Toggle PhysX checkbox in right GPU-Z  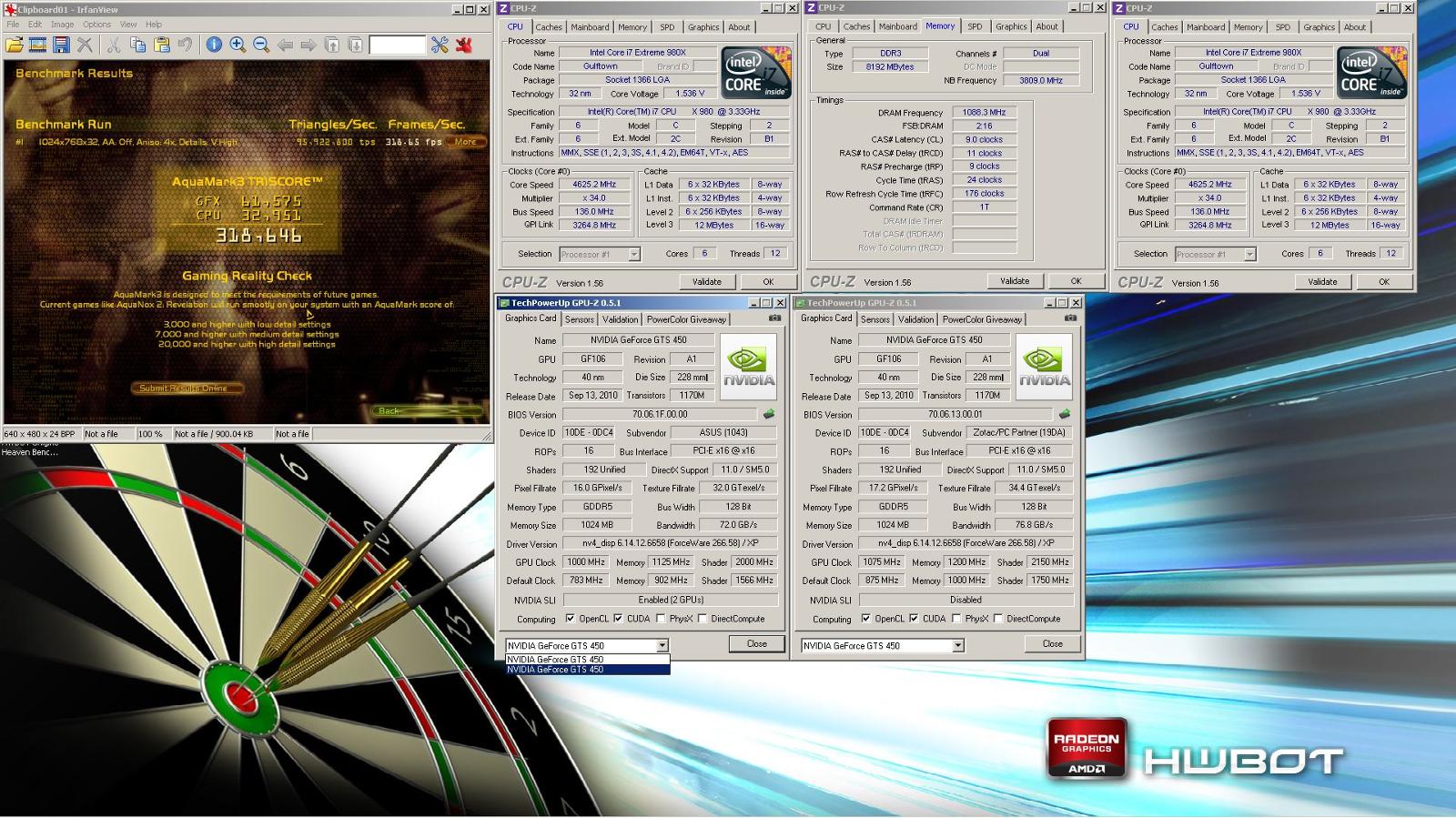pyautogui.click(x=956, y=619)
